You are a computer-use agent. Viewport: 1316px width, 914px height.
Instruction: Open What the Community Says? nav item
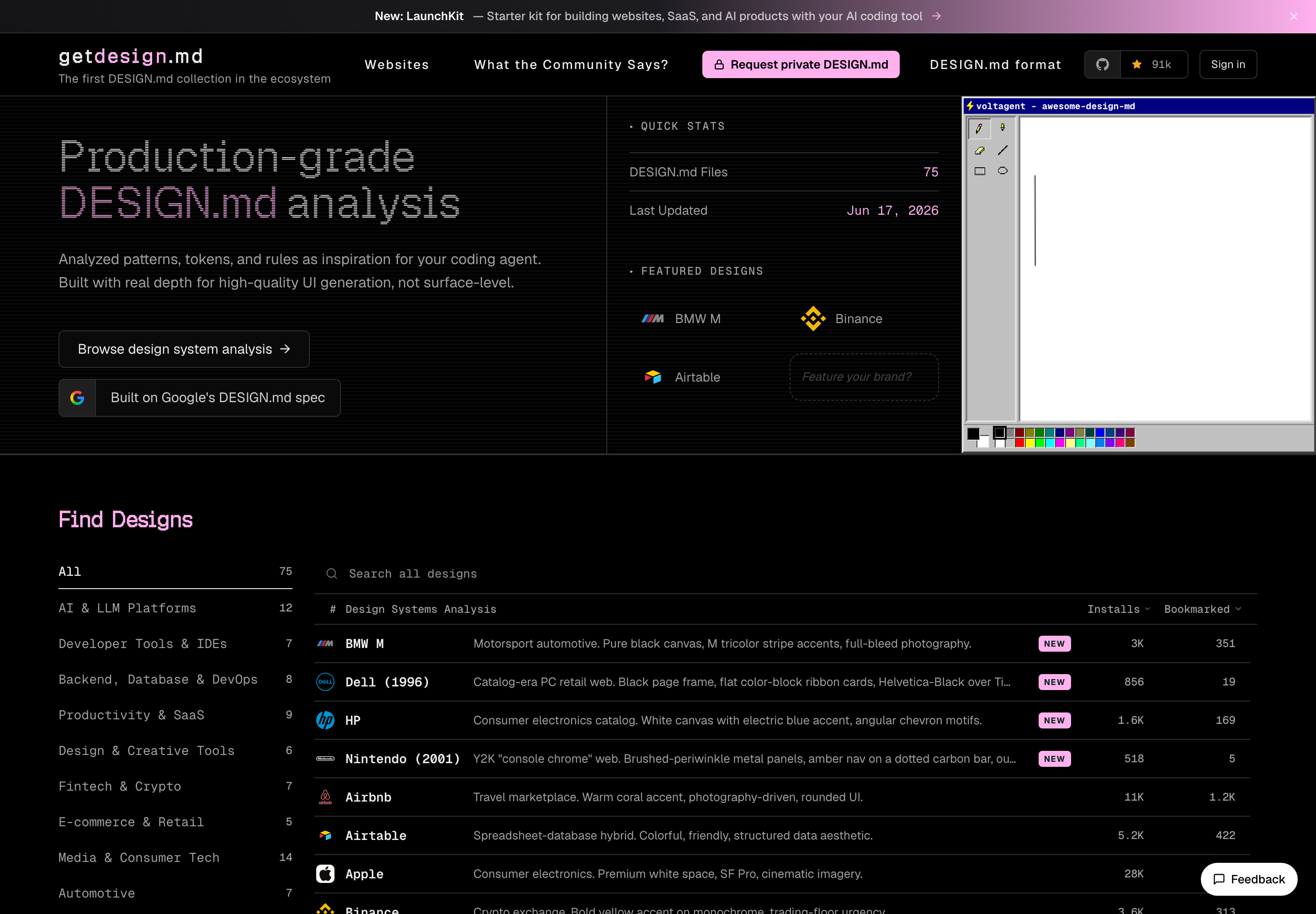click(x=571, y=65)
